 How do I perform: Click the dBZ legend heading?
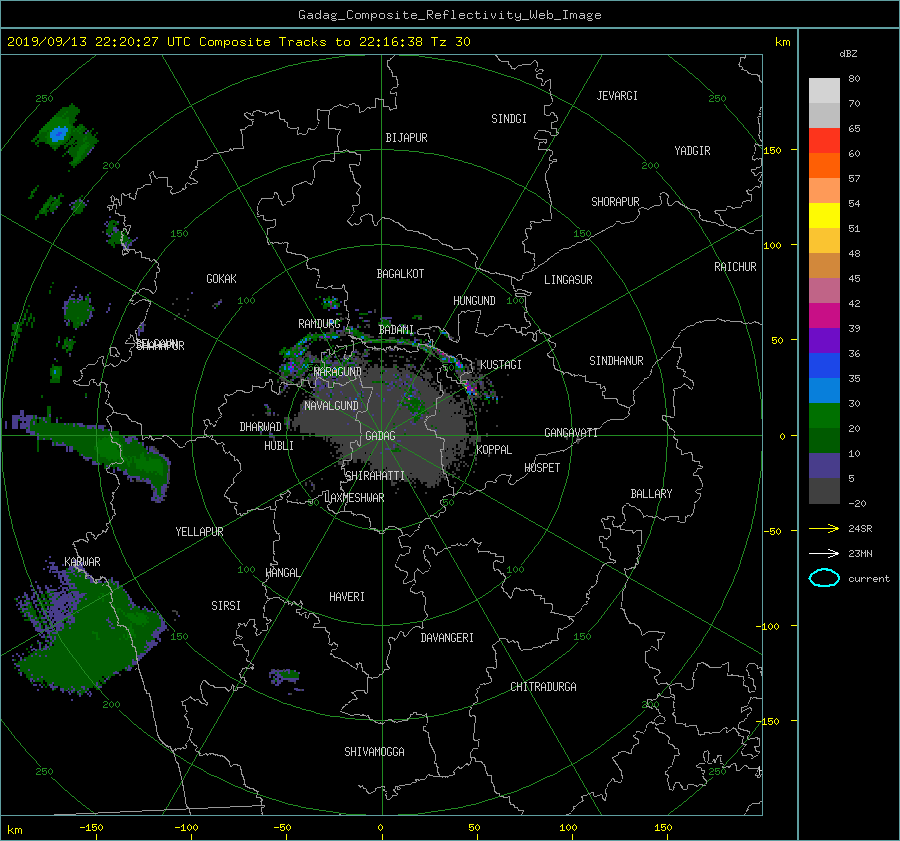pos(848,53)
